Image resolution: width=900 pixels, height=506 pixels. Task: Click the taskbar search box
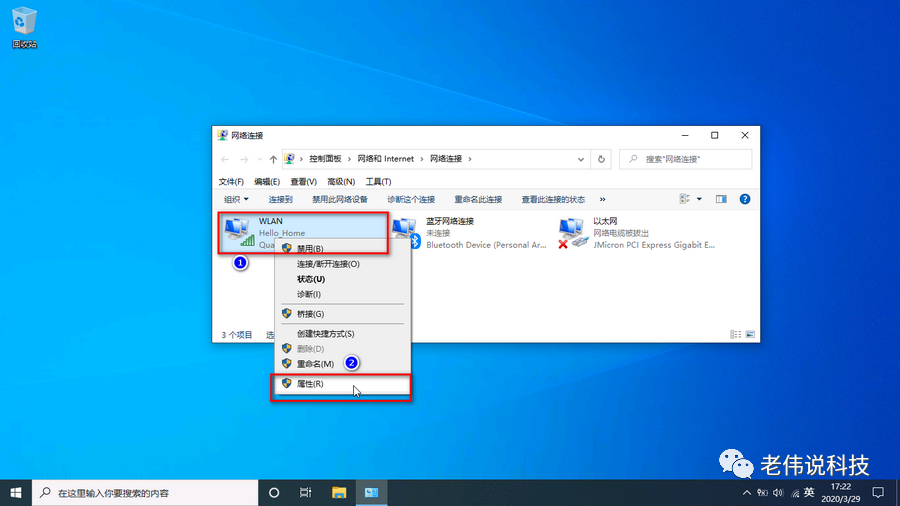pos(145,493)
